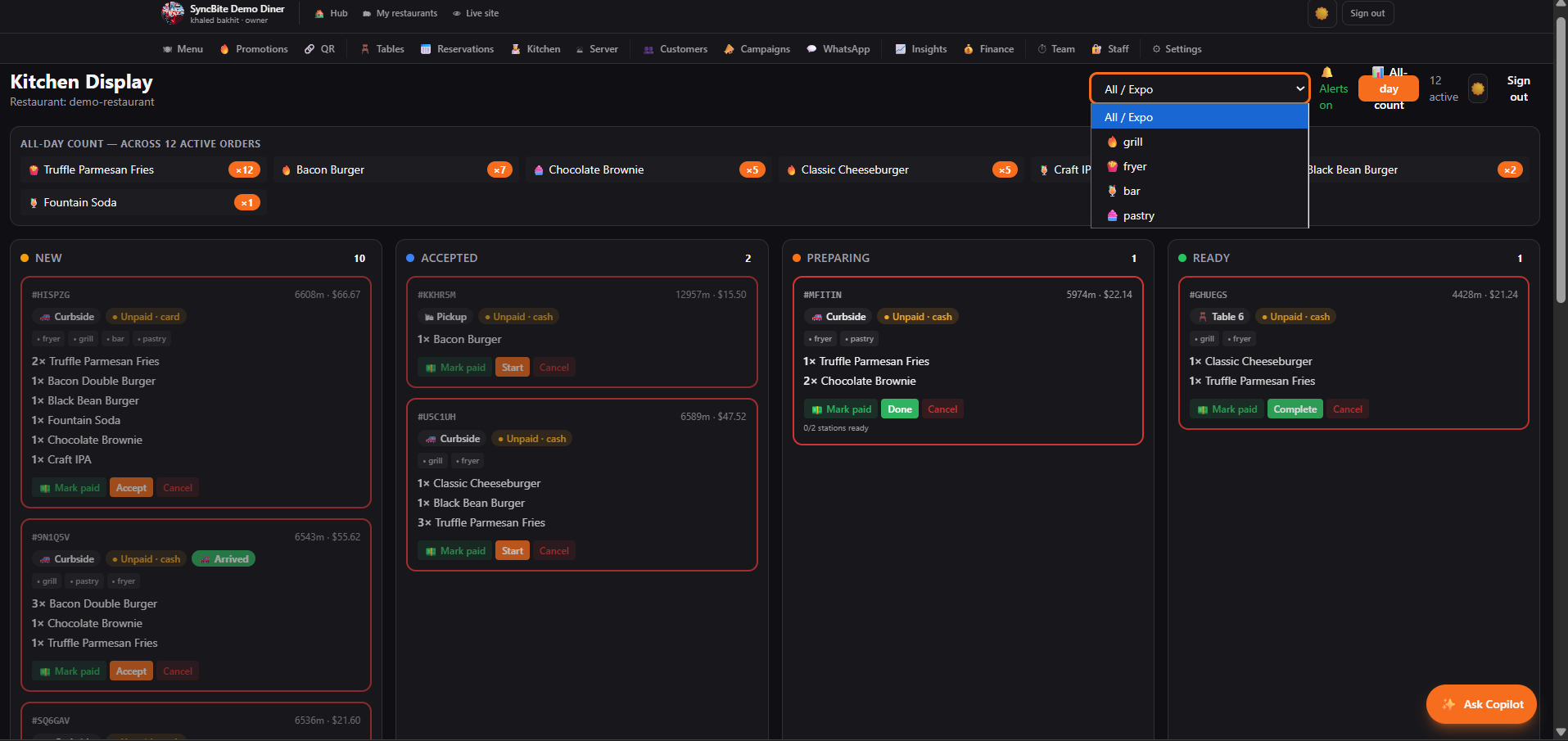The width and height of the screenshot is (1568, 741).
Task: Switch to Server view
Action: (596, 49)
